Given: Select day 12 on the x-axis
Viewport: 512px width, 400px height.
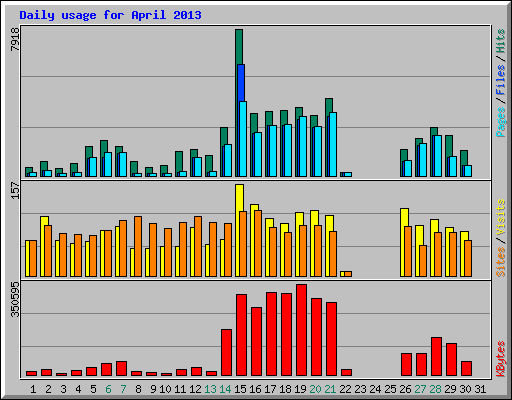Looking at the screenshot, I should (x=195, y=389).
